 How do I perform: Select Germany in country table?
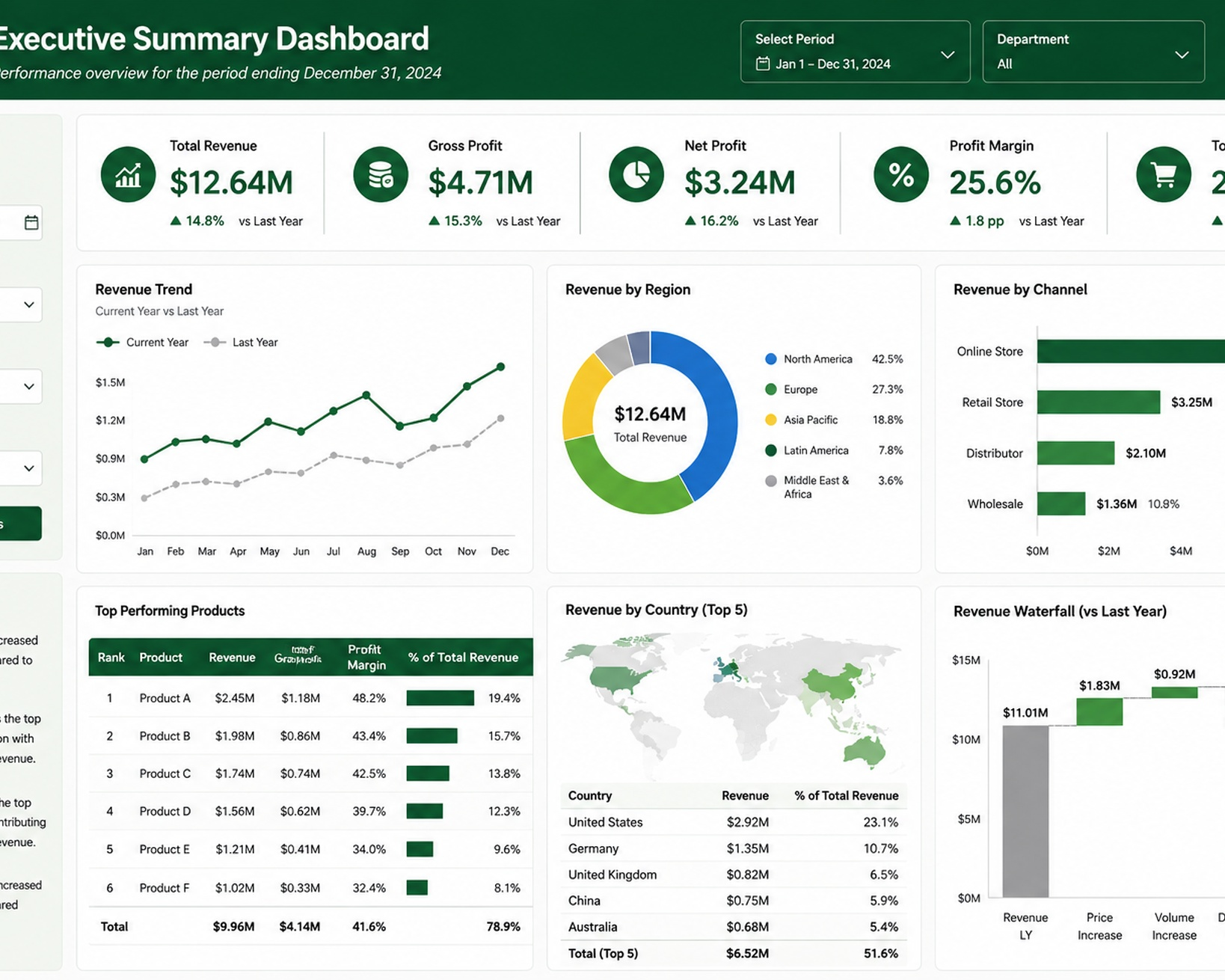tap(594, 848)
